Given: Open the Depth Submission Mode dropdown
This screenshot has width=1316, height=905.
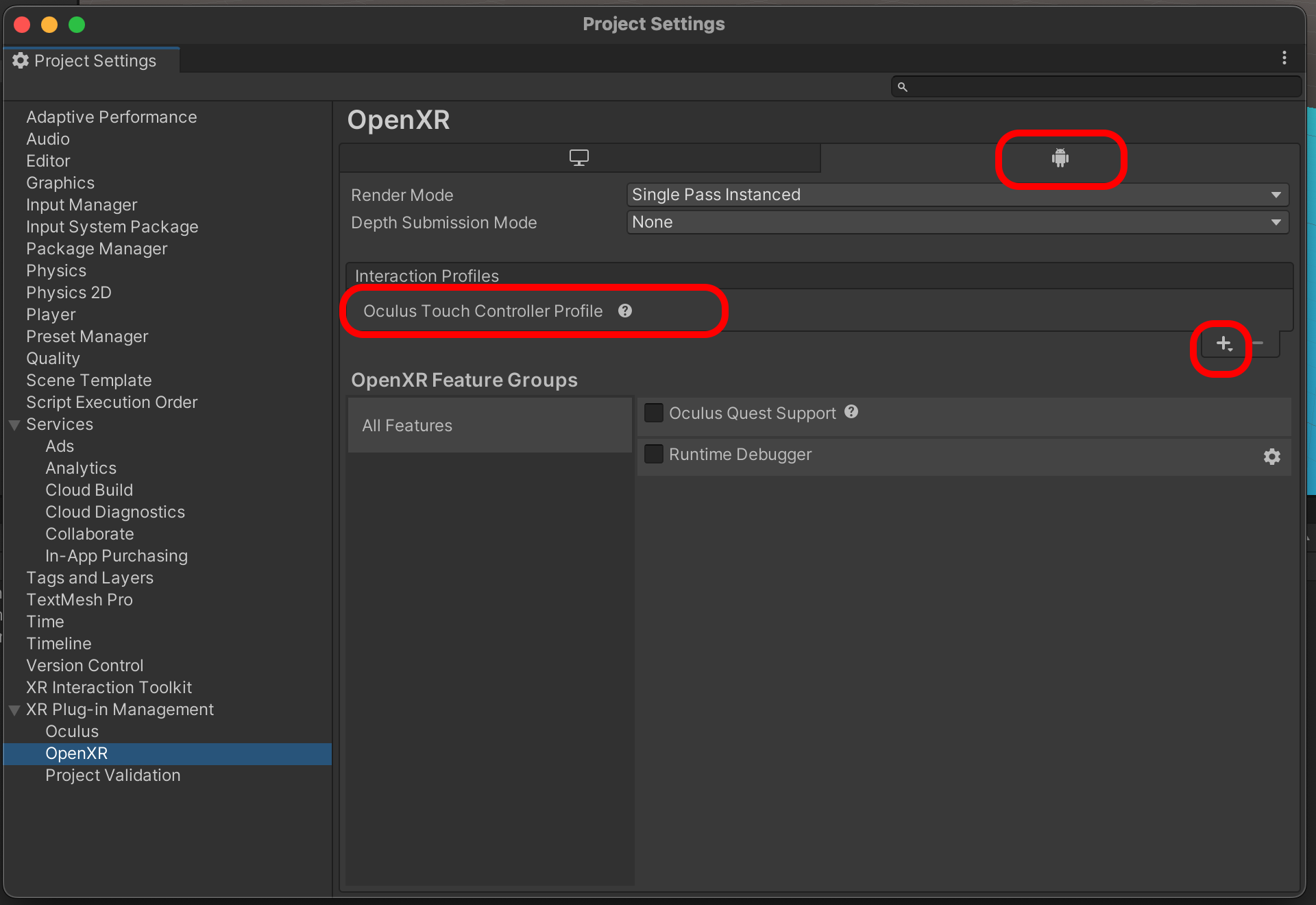Looking at the screenshot, I should (x=957, y=222).
